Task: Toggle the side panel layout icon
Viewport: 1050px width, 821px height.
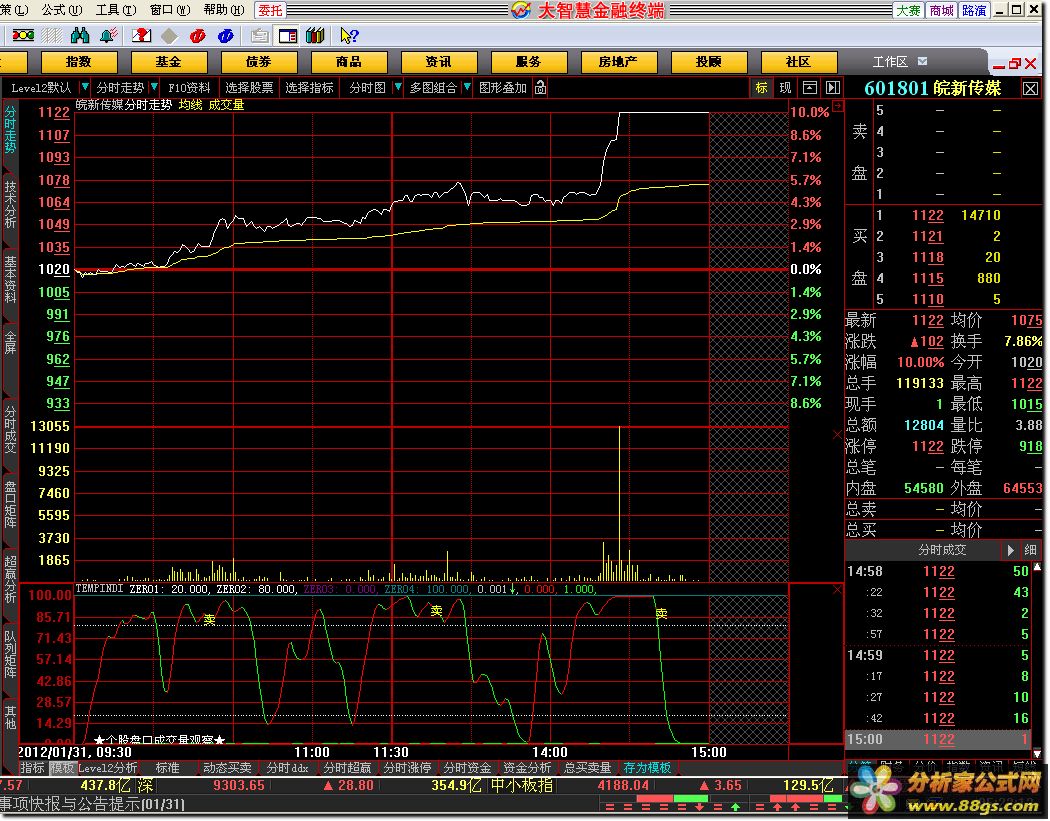Action: coord(288,35)
